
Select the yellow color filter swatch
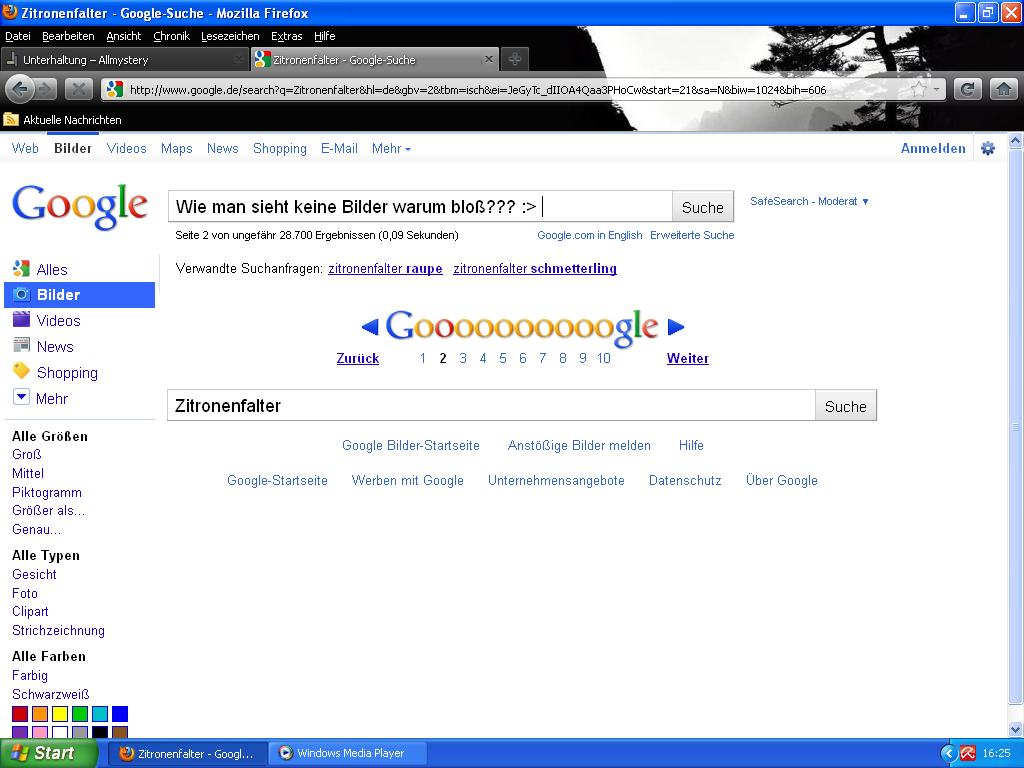(x=60, y=714)
